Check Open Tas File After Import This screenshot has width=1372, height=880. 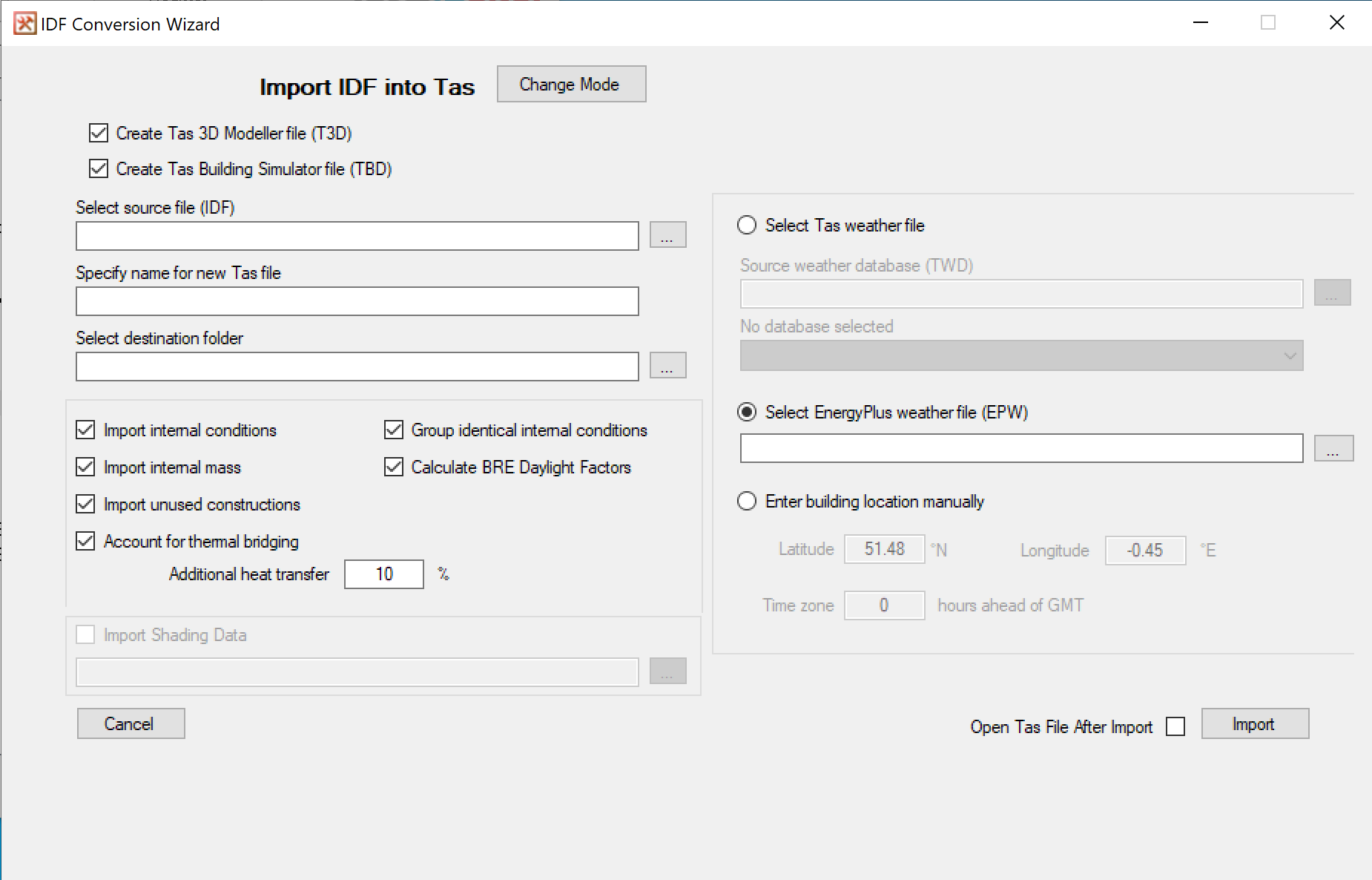1175,726
